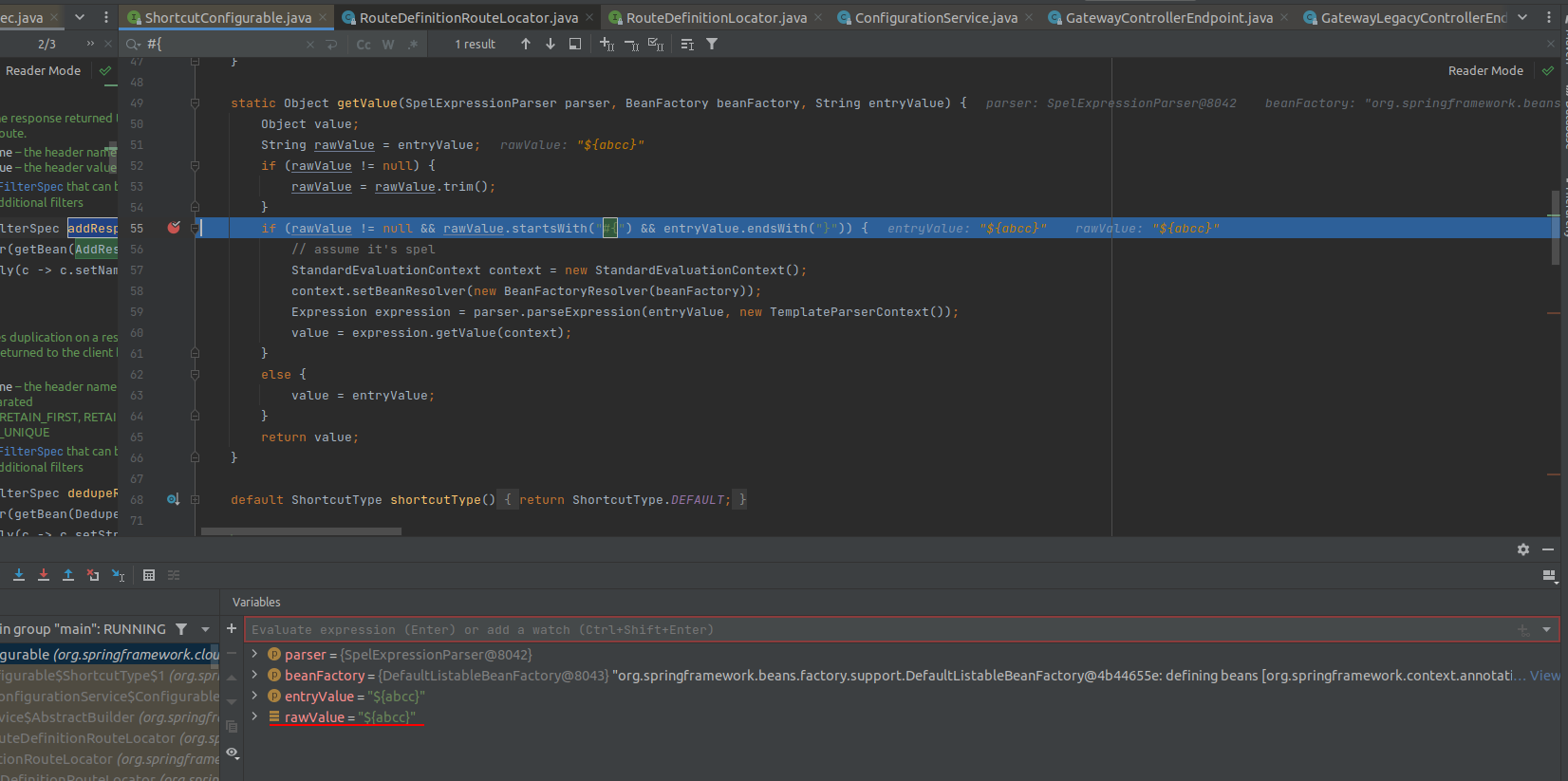Select AbstractBuilder stack frame
Screen dimensions: 1568x781
pyautogui.click(x=109, y=717)
